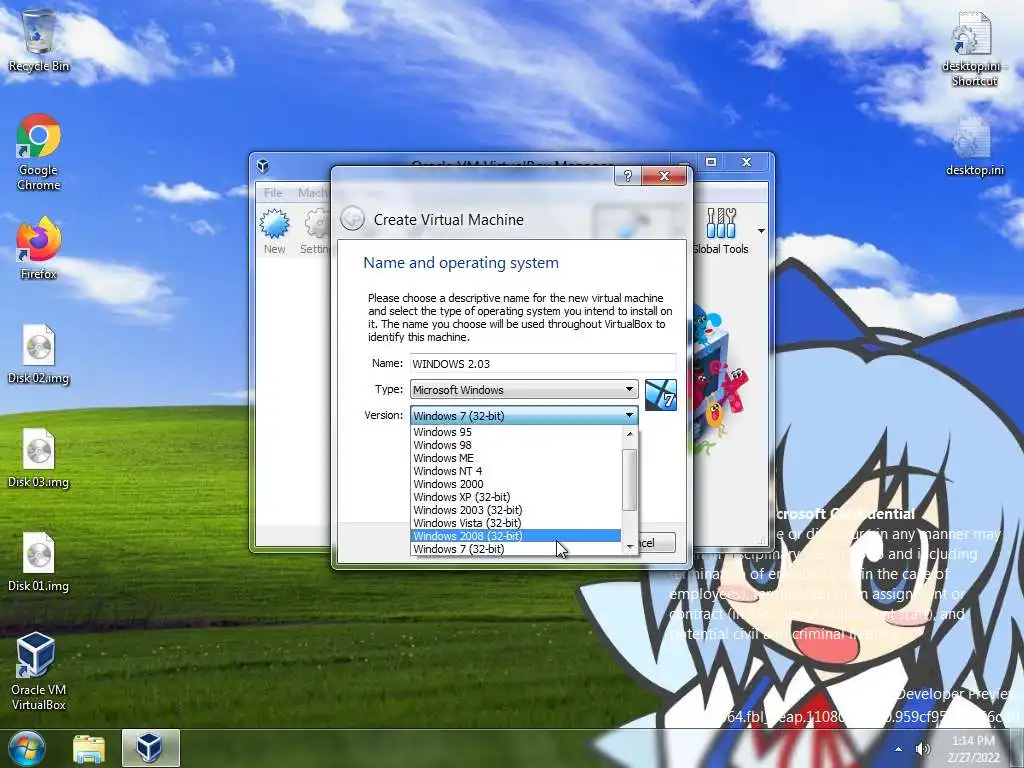Choose Windows XP (32-bit) option

click(516, 497)
